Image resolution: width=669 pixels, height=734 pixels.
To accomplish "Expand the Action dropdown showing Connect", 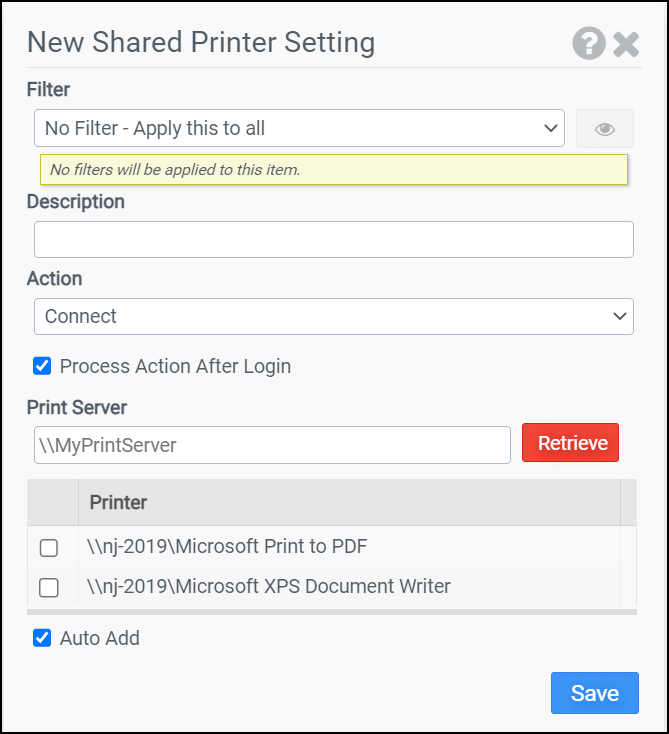I will 333,316.
